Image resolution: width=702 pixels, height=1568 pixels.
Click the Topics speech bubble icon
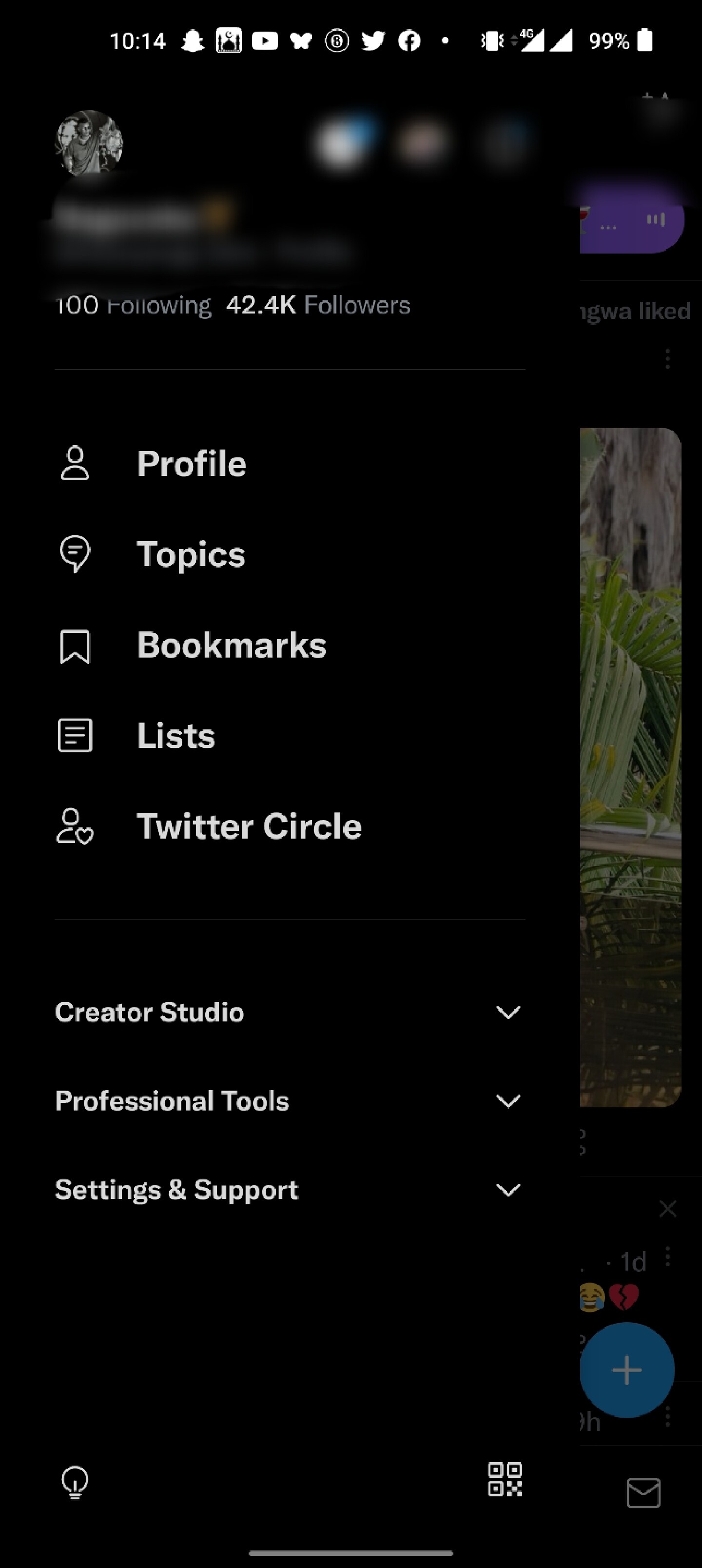pyautogui.click(x=75, y=554)
